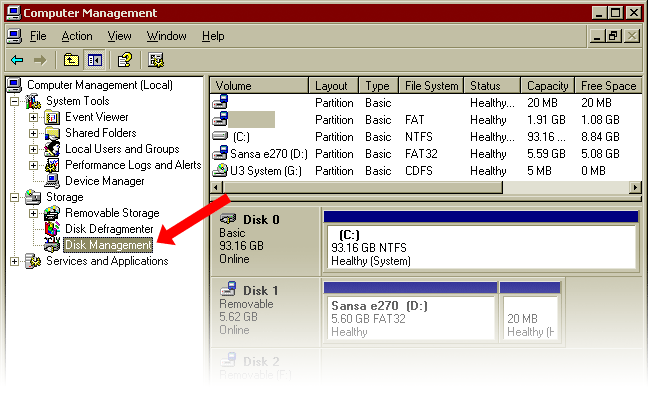This screenshot has width=648, height=417.
Task: Expand the Event Viewer node
Action: (33, 117)
